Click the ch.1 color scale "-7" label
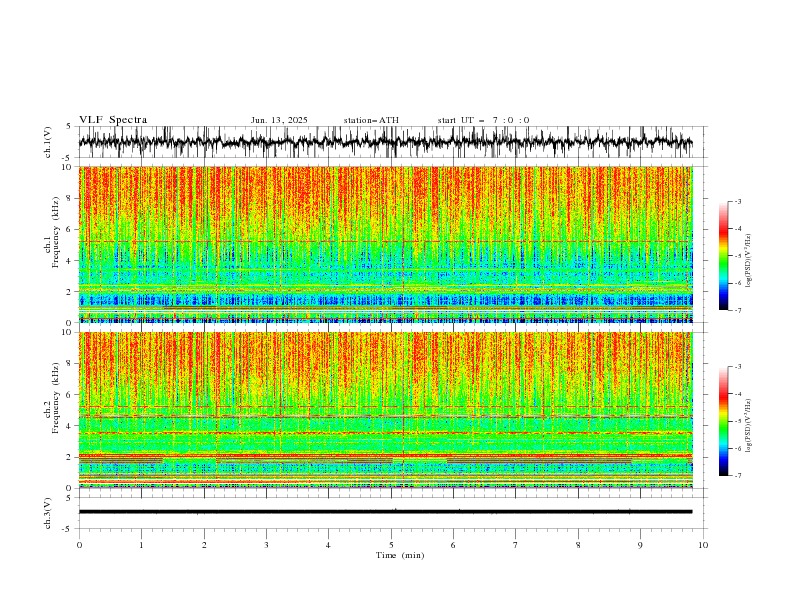This screenshot has width=792, height=612. pos(738,310)
